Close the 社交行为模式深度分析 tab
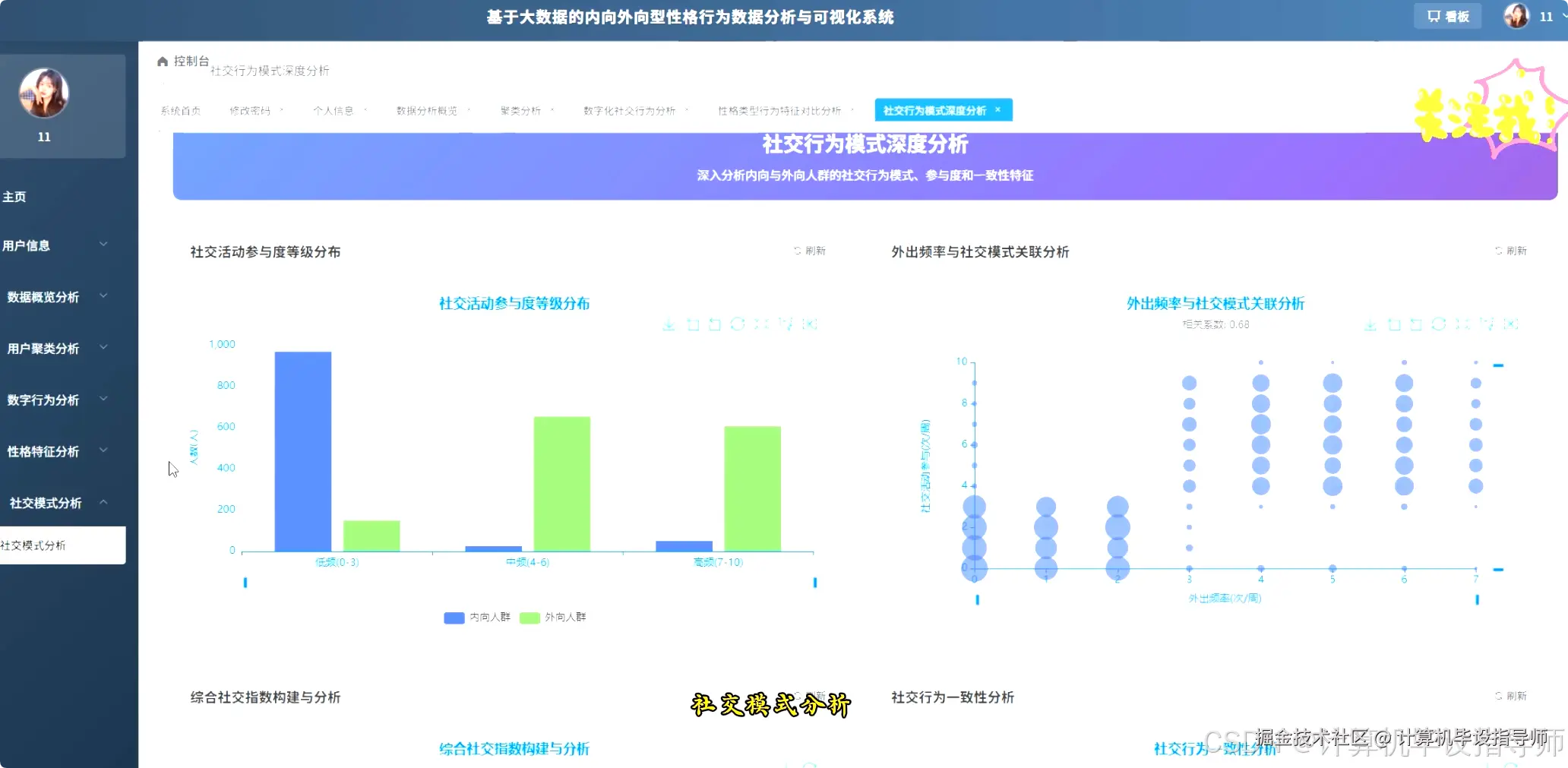Screen dimensions: 1568x768 pos(998,110)
